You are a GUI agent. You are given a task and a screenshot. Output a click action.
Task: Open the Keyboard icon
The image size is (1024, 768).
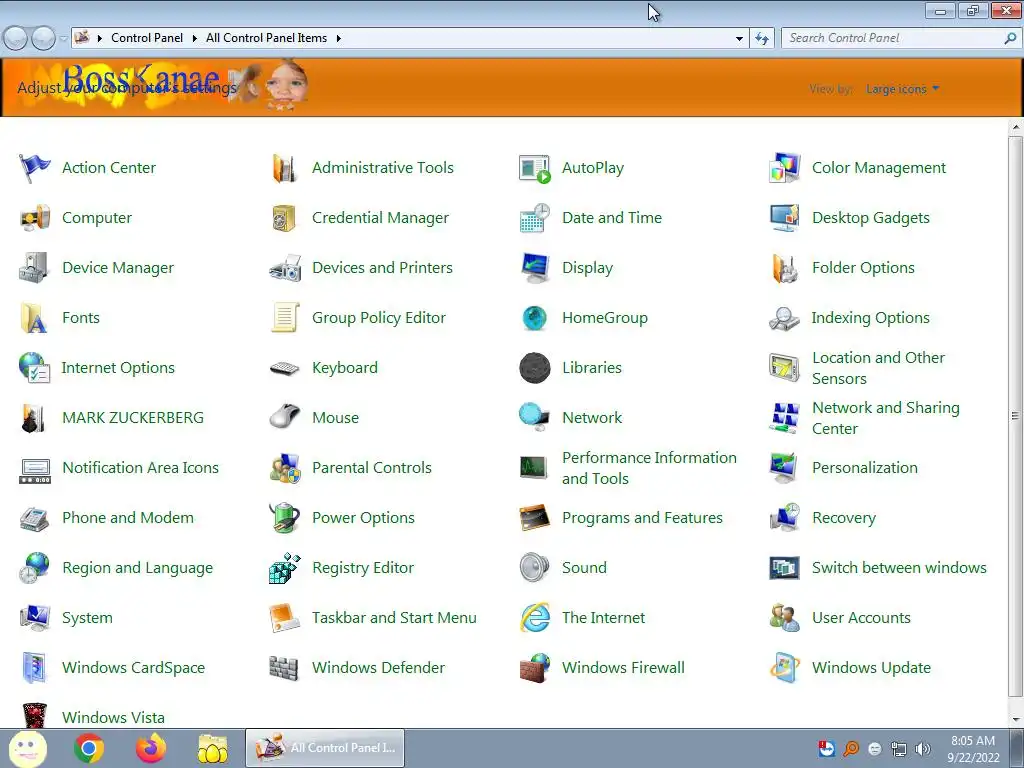[x=285, y=368]
